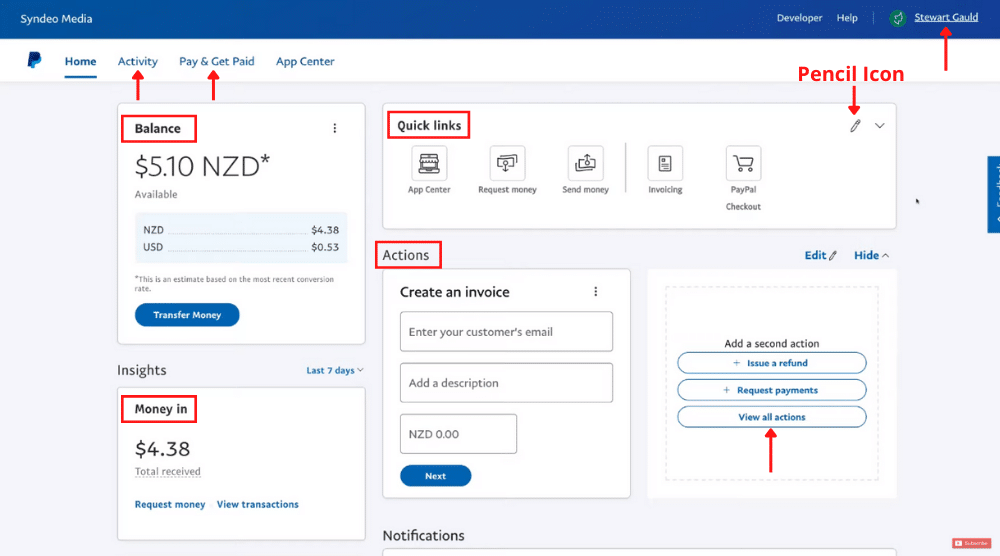Collapse the Quick links panel chevron
The width and height of the screenshot is (1000, 556).
tap(879, 126)
